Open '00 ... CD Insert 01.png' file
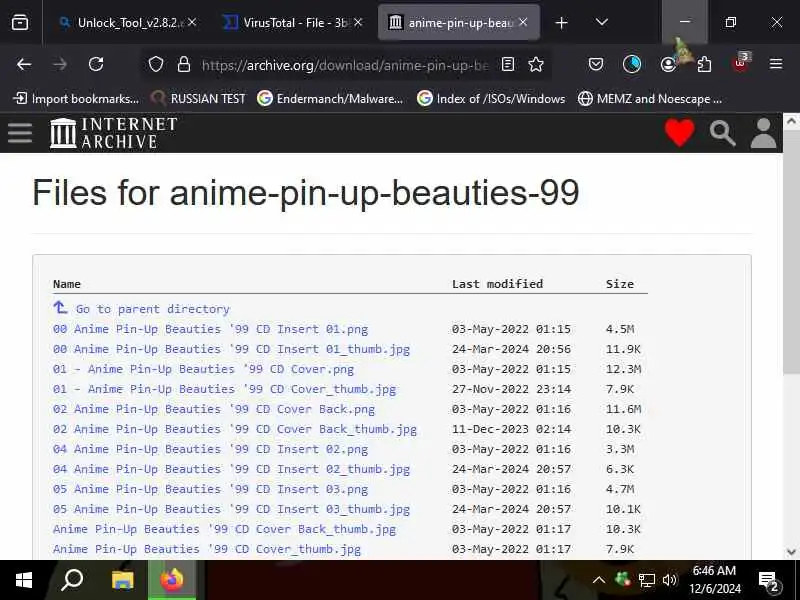 tap(210, 329)
